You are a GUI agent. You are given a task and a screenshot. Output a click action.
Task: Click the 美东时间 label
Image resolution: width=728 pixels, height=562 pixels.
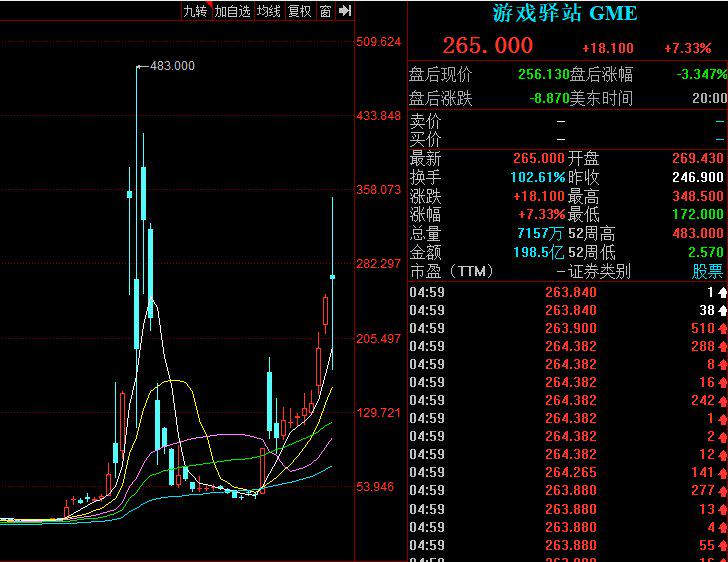601,98
